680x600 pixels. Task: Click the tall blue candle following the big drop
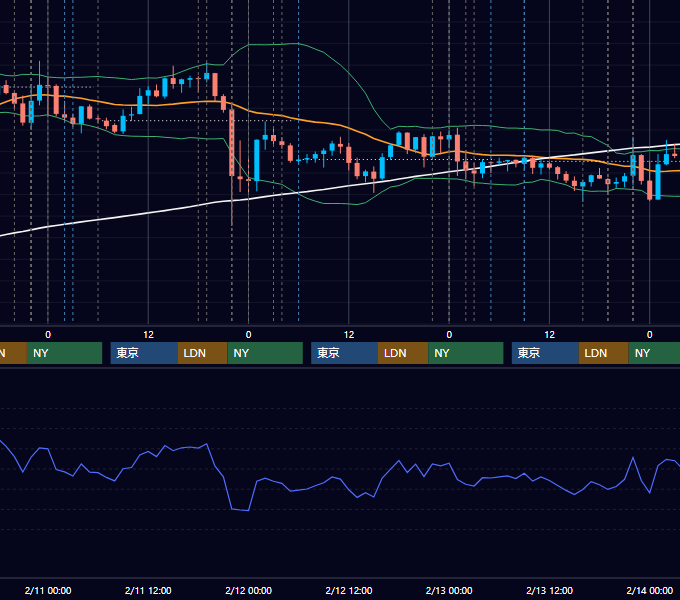click(257, 160)
